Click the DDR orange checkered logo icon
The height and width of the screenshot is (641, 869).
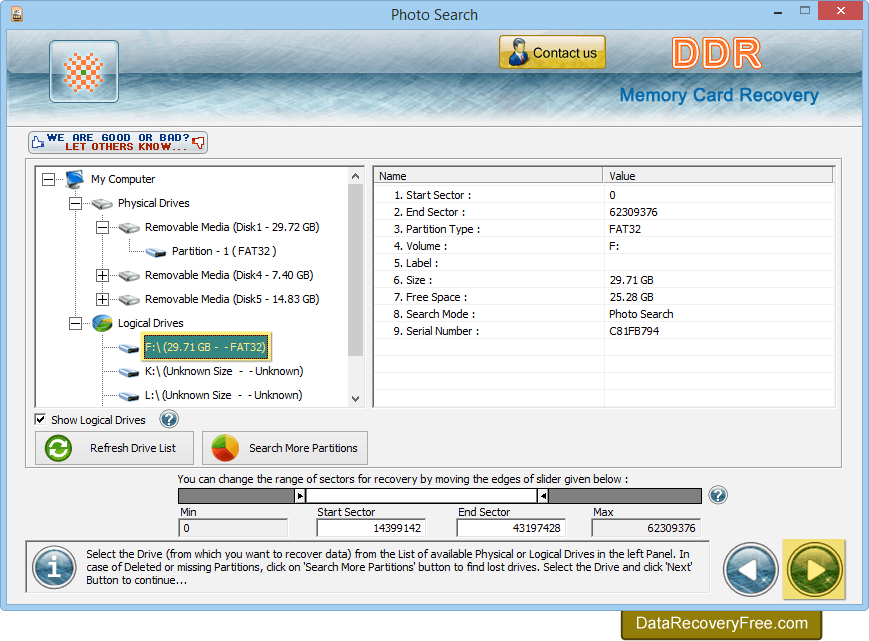(x=84, y=71)
